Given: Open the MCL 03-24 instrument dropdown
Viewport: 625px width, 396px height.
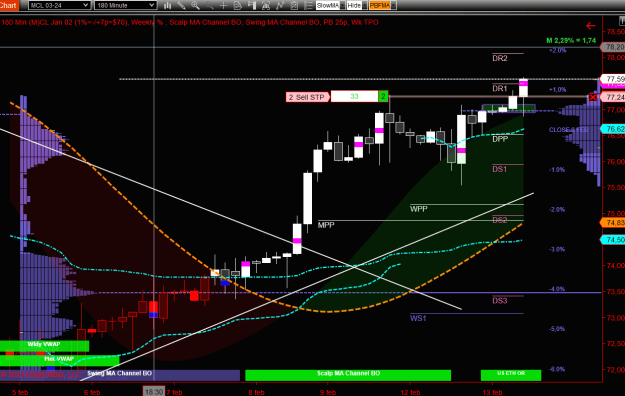Looking at the screenshot, I should point(59,5).
